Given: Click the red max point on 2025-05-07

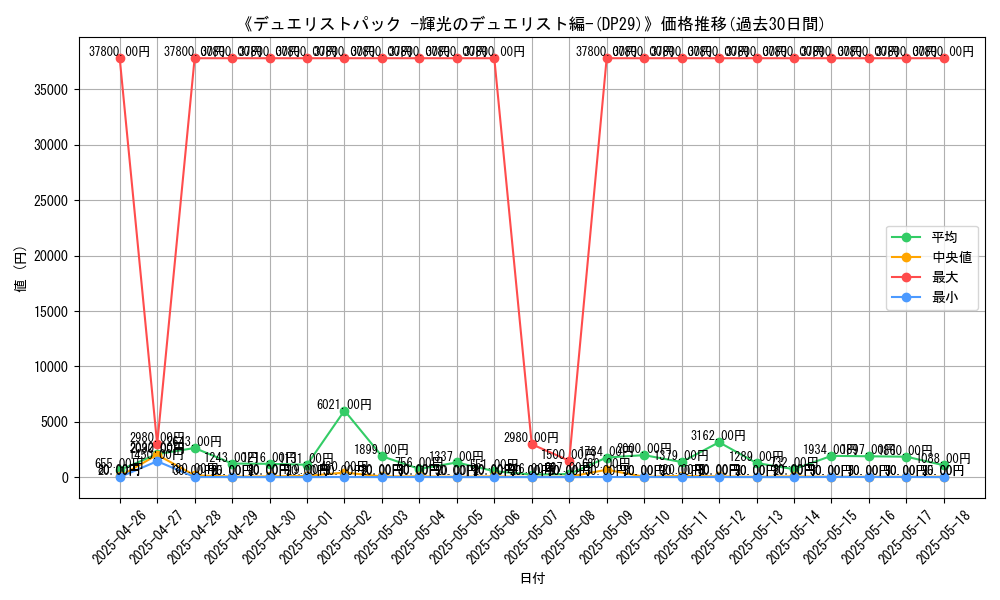Looking at the screenshot, I should point(532,444).
